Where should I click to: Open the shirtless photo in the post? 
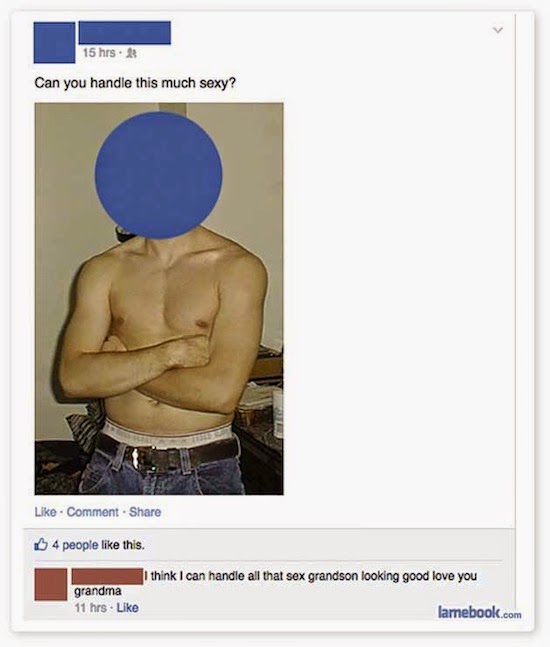click(x=159, y=299)
